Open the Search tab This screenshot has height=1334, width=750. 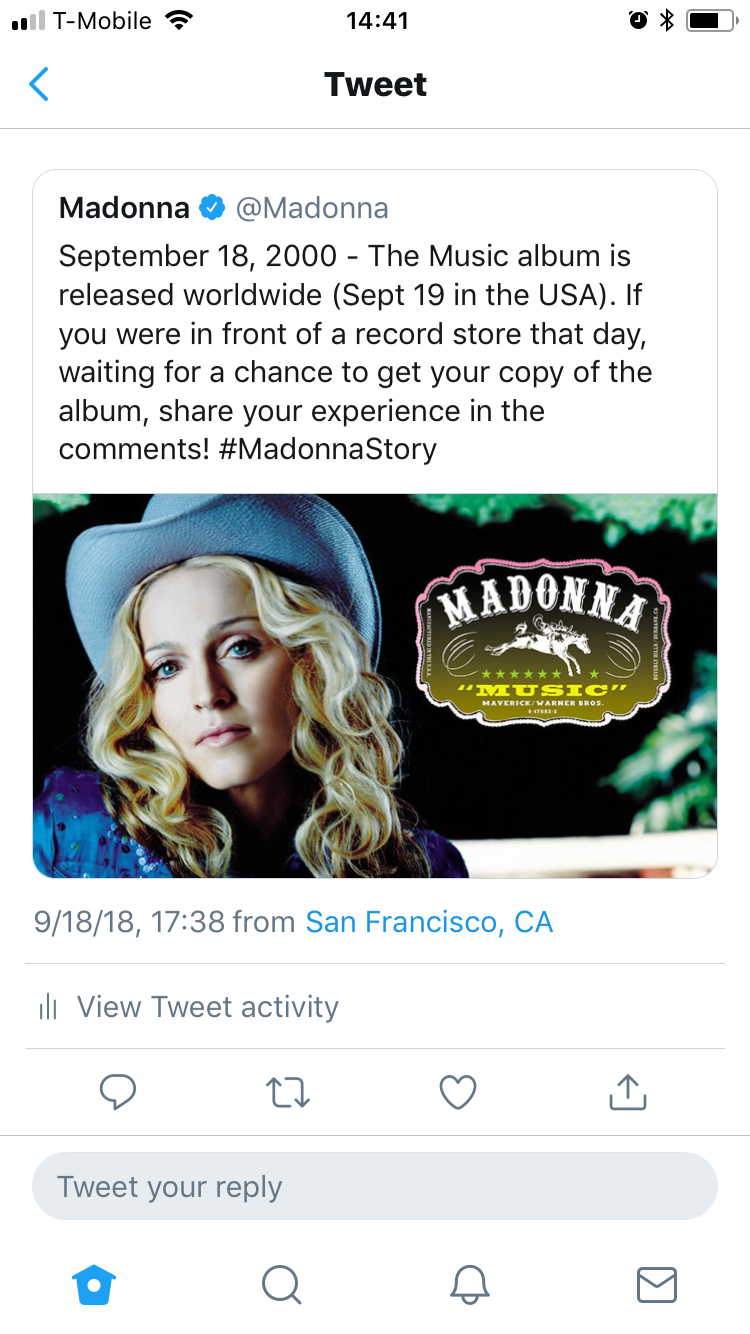281,1284
